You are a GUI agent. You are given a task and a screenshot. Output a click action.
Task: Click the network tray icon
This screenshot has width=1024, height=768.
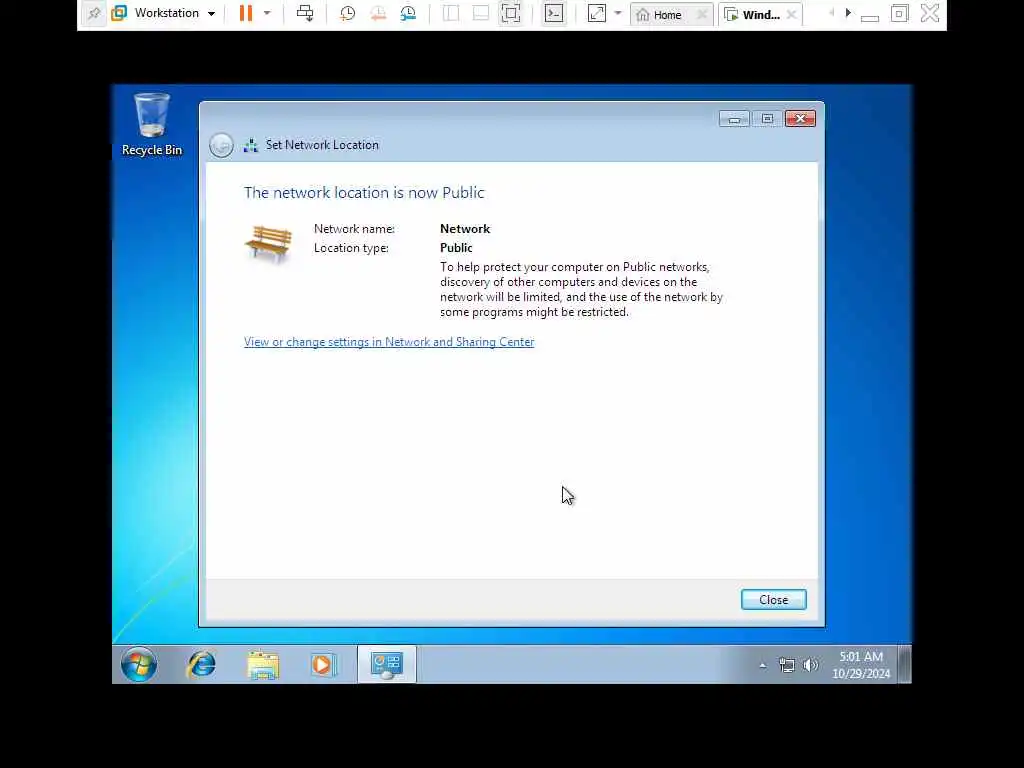[787, 665]
